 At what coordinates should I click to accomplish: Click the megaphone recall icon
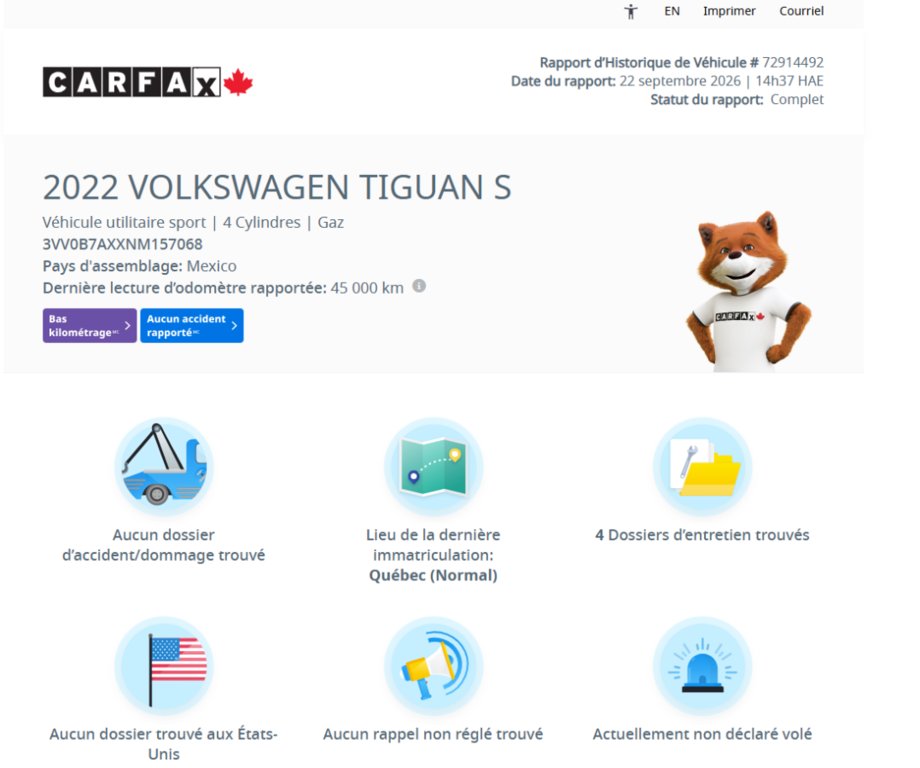point(433,666)
